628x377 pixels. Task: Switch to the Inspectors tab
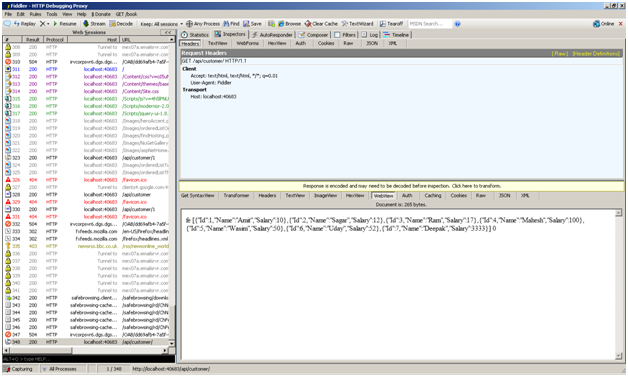(230, 34)
